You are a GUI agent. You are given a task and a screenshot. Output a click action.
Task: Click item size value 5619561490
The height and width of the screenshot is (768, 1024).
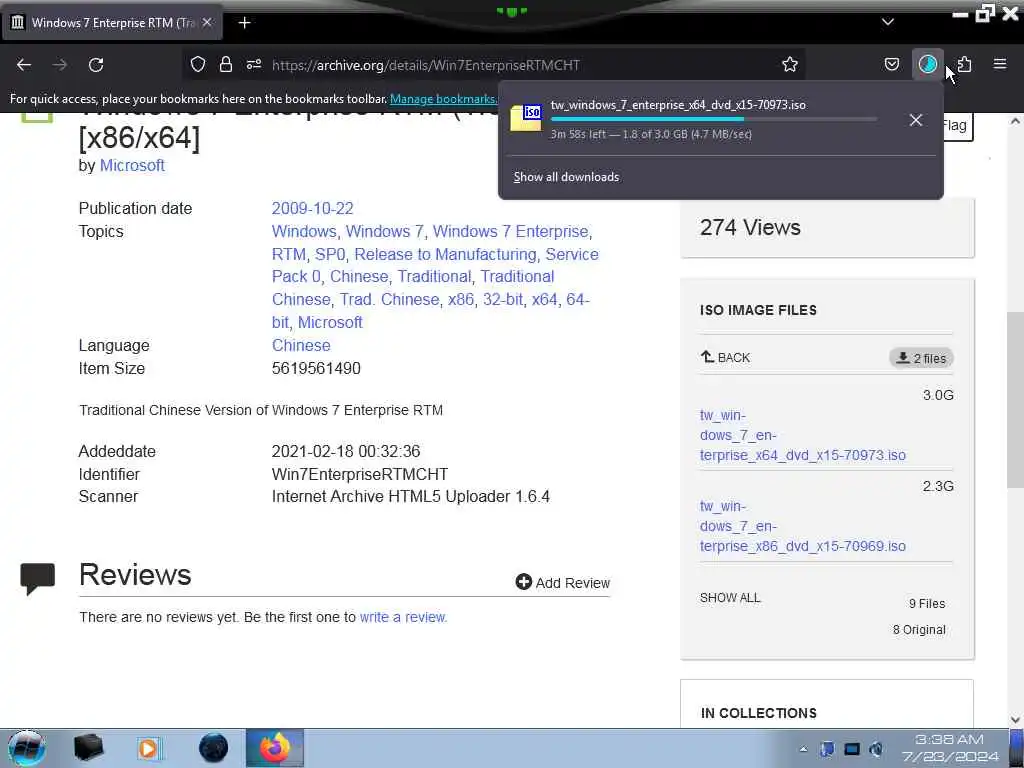coord(316,368)
